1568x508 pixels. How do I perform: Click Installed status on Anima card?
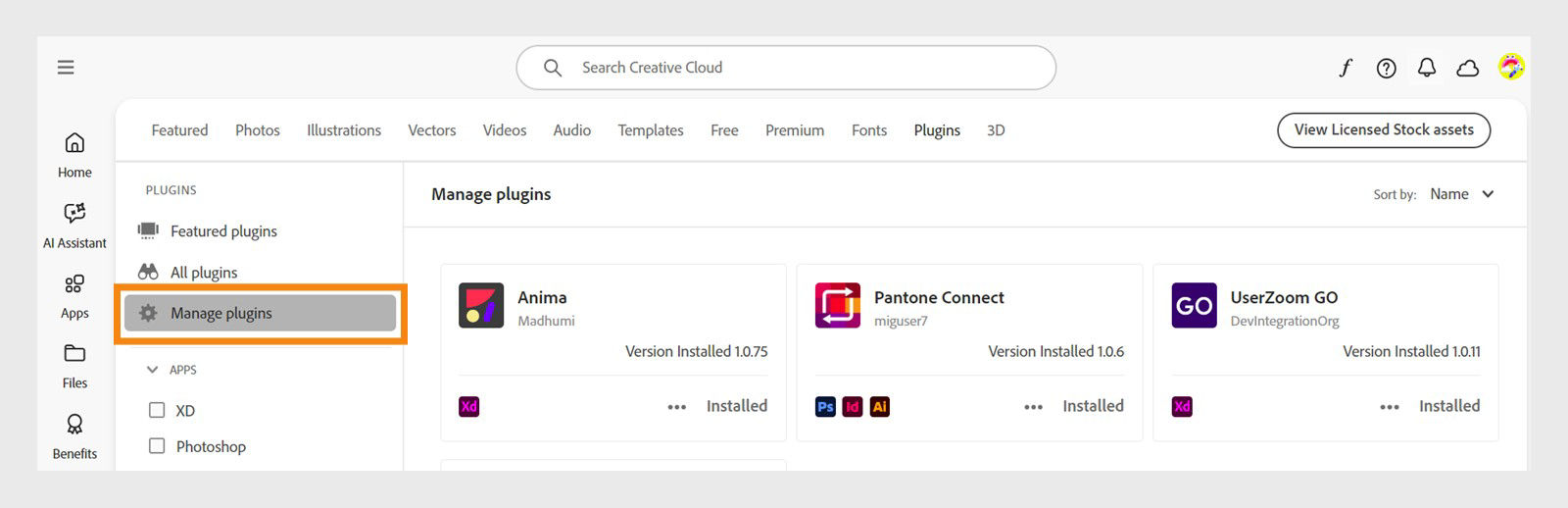click(737, 406)
